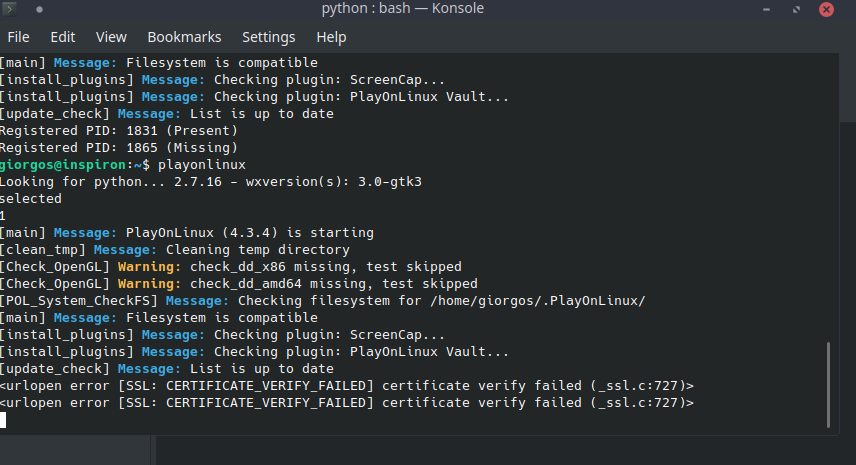Open the Edit menu
Image resolution: width=856 pixels, height=465 pixels.
tap(63, 37)
